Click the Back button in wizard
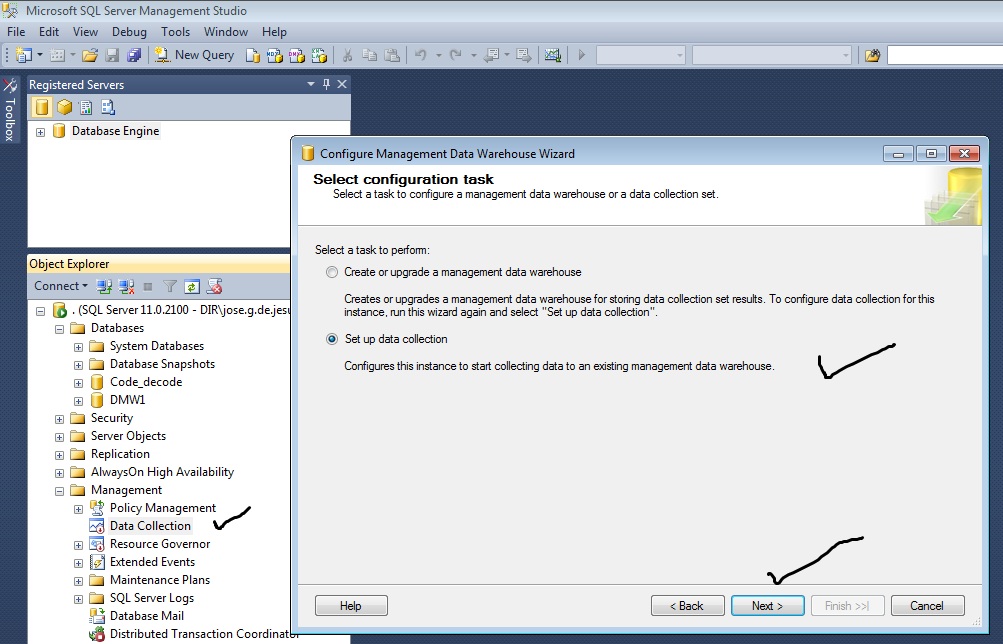The width and height of the screenshot is (1003, 644). (688, 606)
